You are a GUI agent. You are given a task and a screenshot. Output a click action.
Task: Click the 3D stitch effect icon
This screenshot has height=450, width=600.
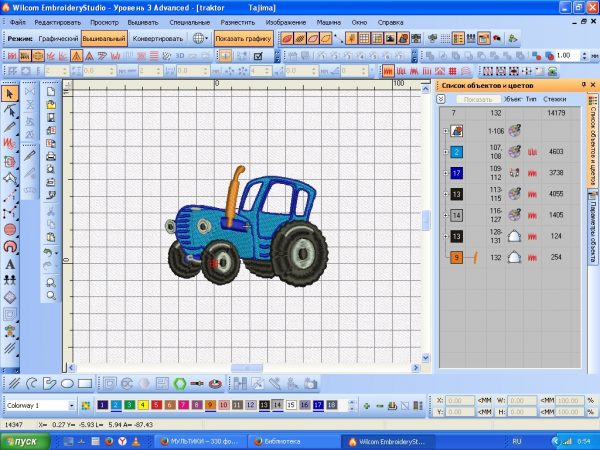[x=180, y=56]
